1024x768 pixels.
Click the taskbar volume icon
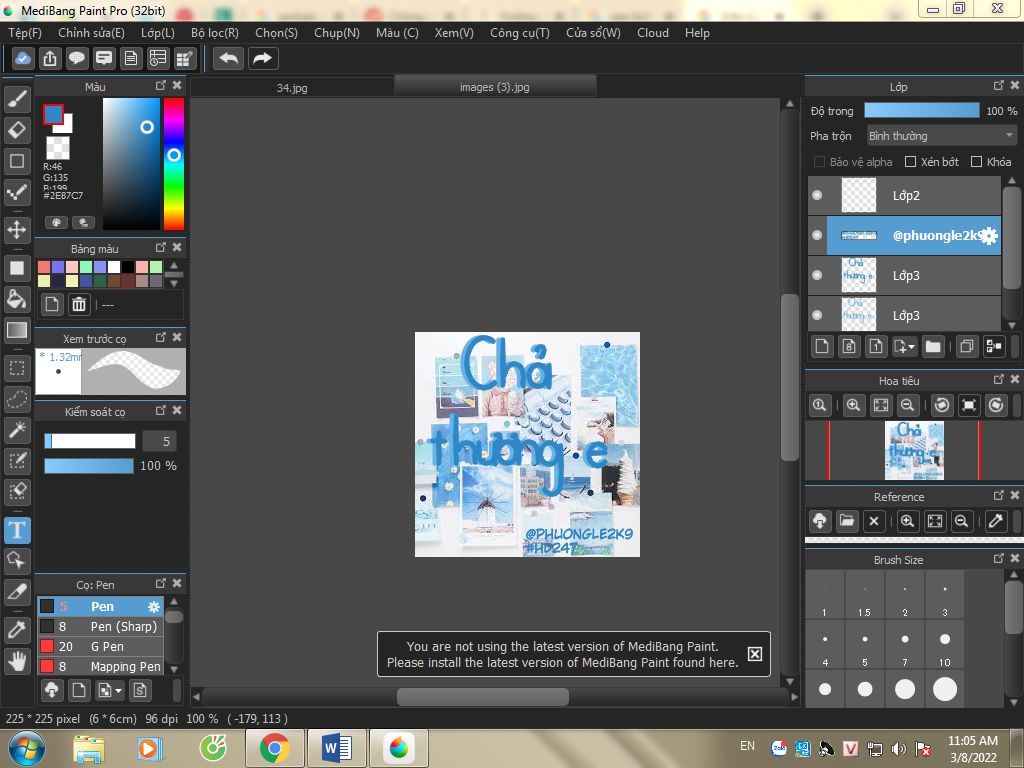coord(899,748)
